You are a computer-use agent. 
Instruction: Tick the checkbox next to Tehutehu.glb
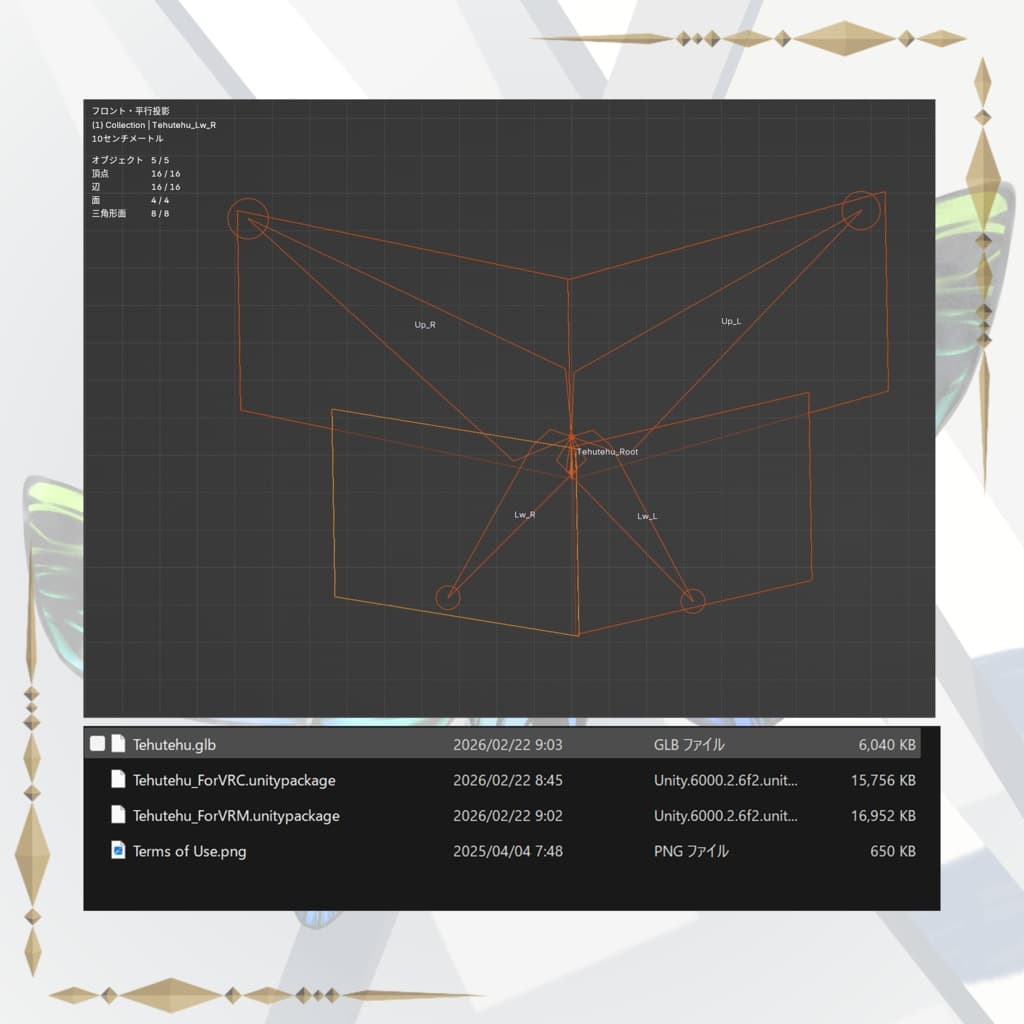pos(97,743)
